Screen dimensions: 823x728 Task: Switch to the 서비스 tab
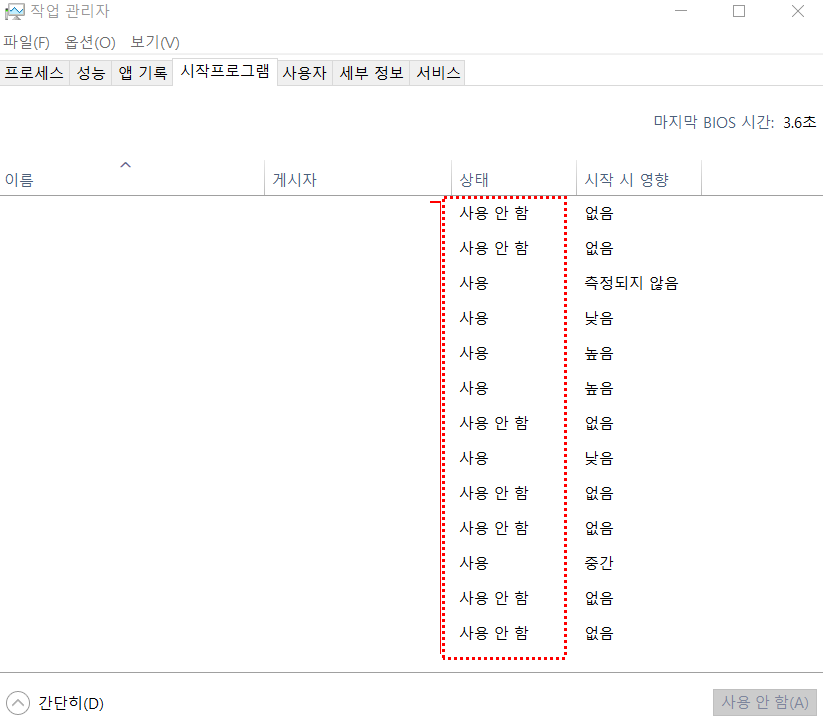[438, 72]
